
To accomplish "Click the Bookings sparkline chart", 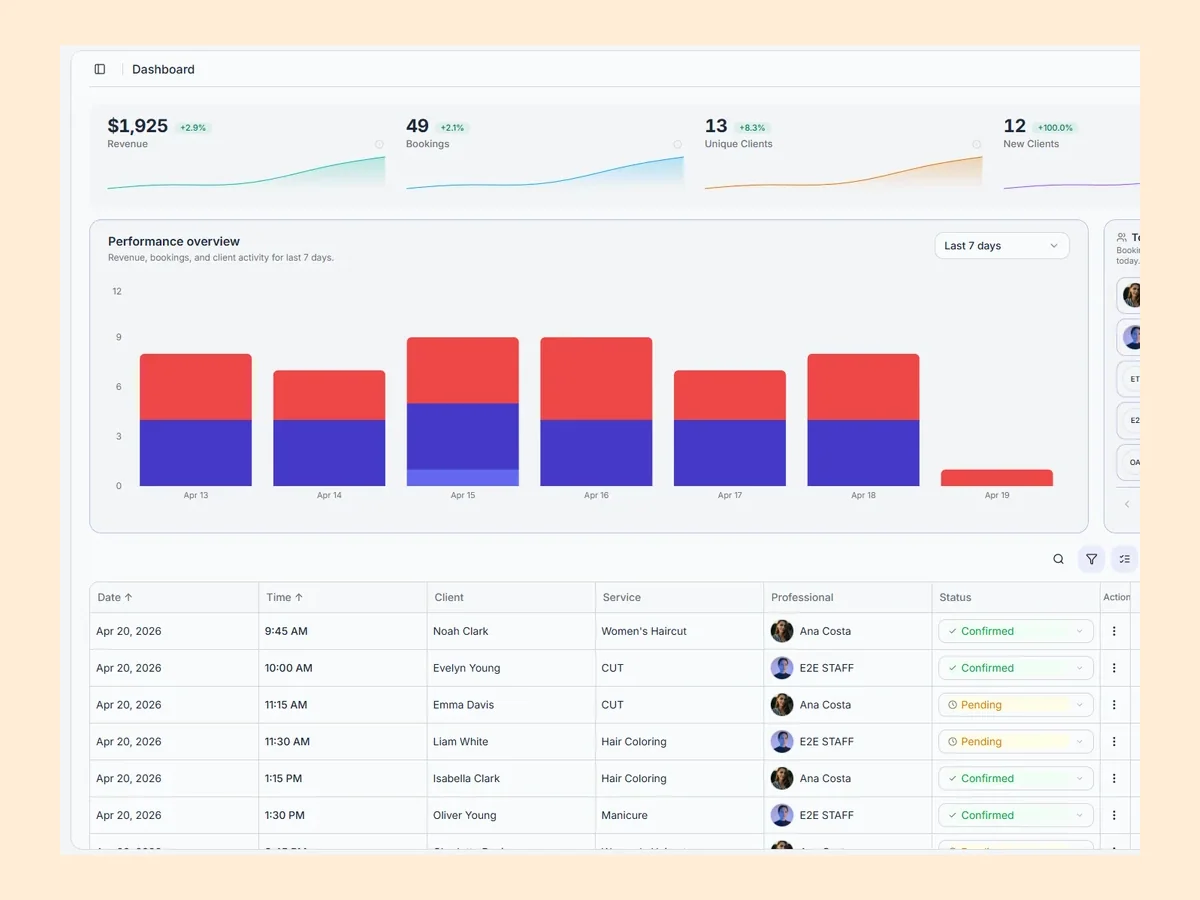I will 545,172.
